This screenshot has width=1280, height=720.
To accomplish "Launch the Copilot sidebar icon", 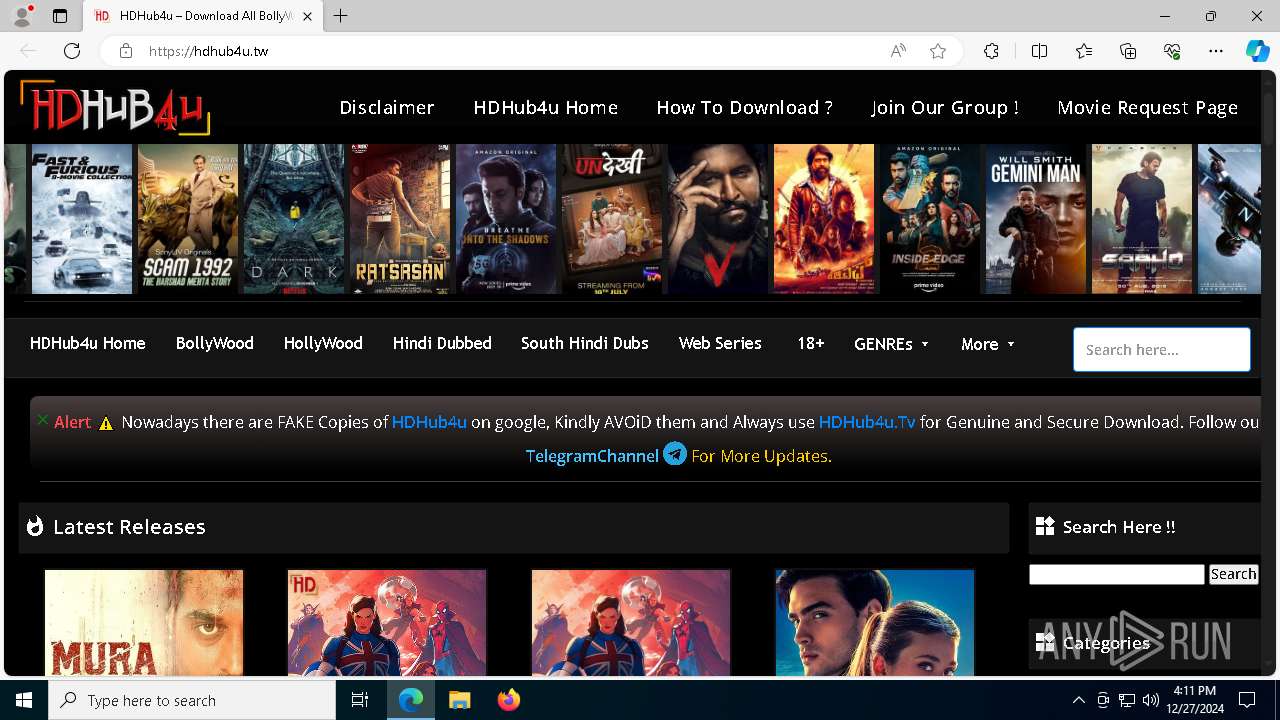I will coord(1258,51).
